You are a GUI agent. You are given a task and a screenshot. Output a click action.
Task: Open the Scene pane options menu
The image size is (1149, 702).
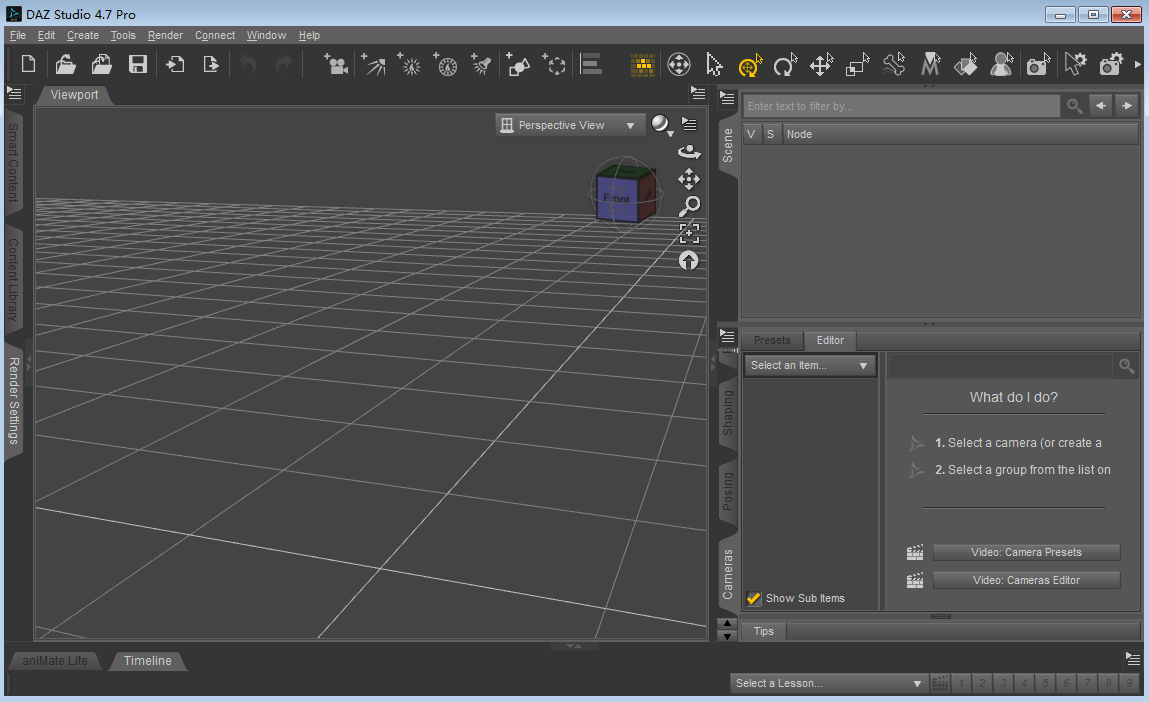727,98
